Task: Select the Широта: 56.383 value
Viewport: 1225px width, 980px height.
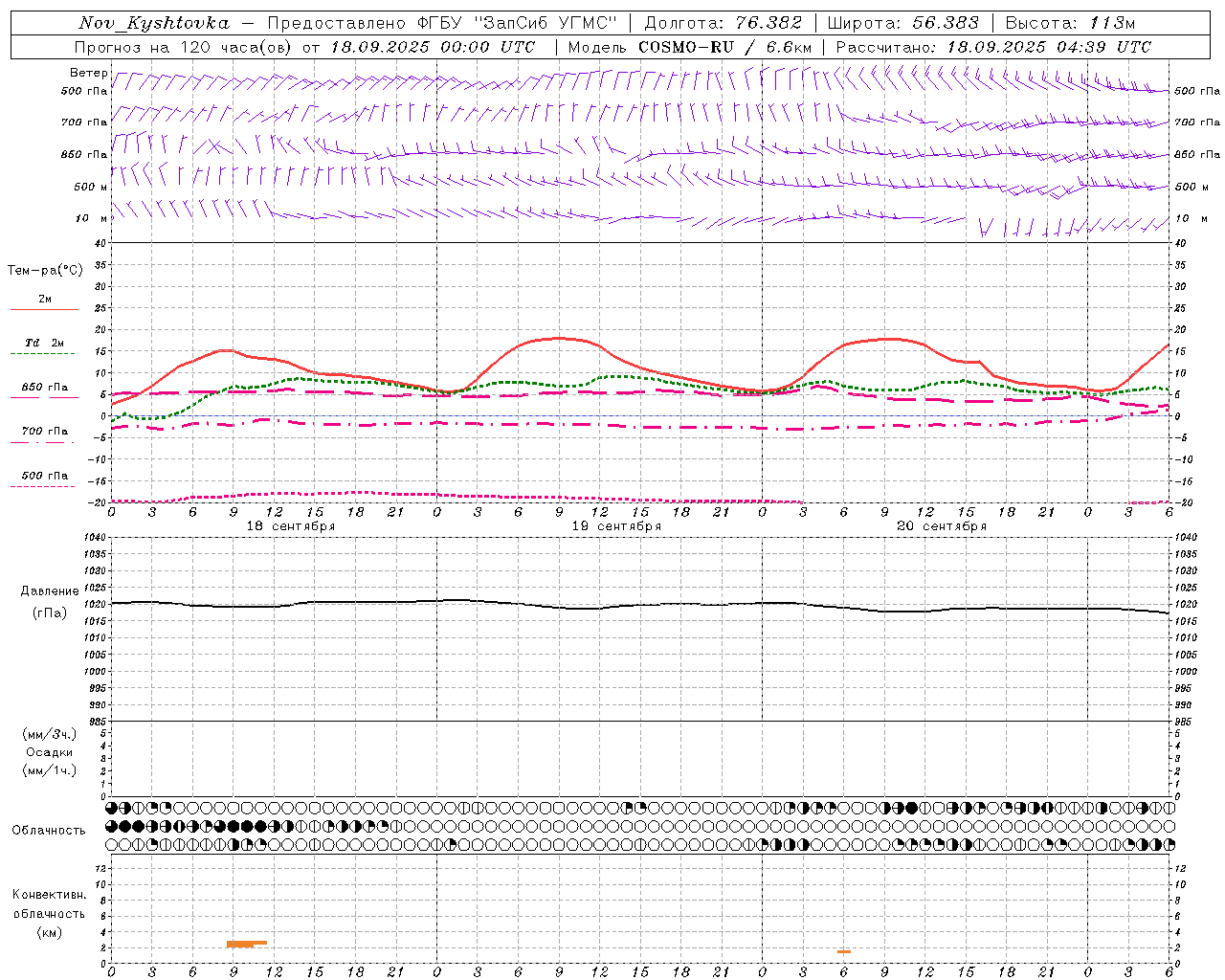Action: [x=903, y=23]
